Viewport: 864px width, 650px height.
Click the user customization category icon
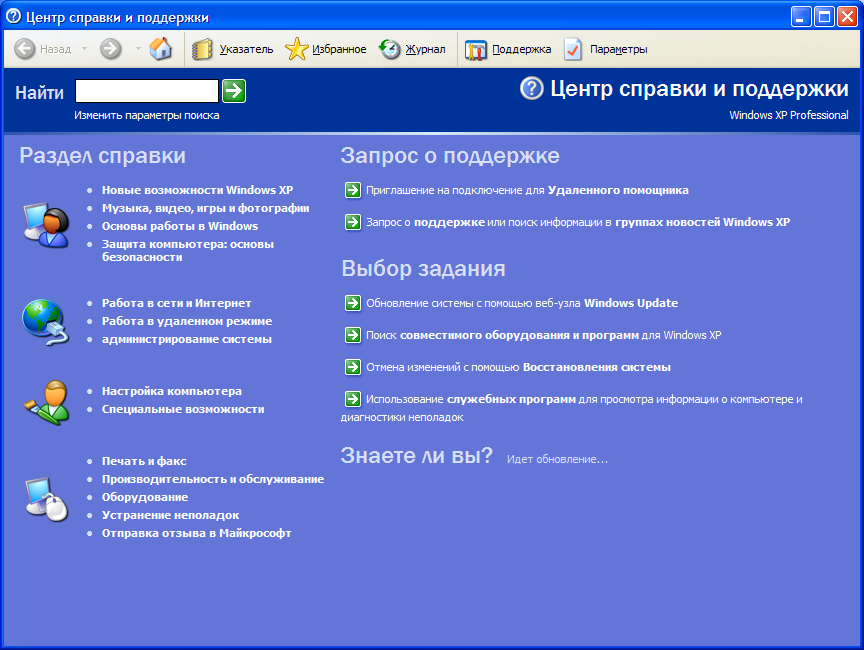point(47,402)
